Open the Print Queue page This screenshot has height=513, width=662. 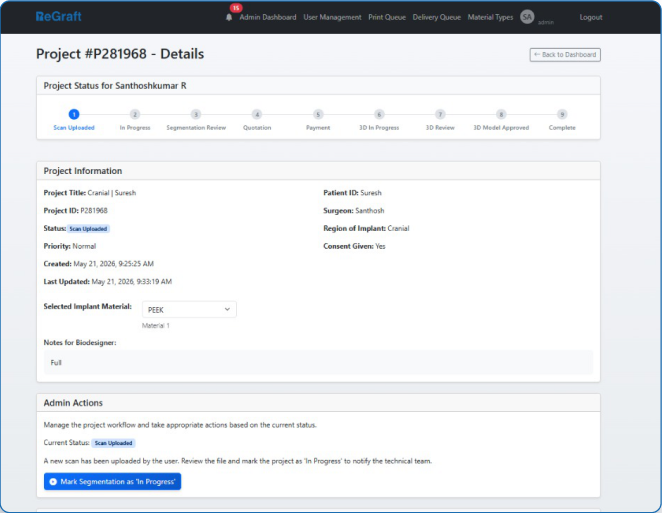pos(387,17)
